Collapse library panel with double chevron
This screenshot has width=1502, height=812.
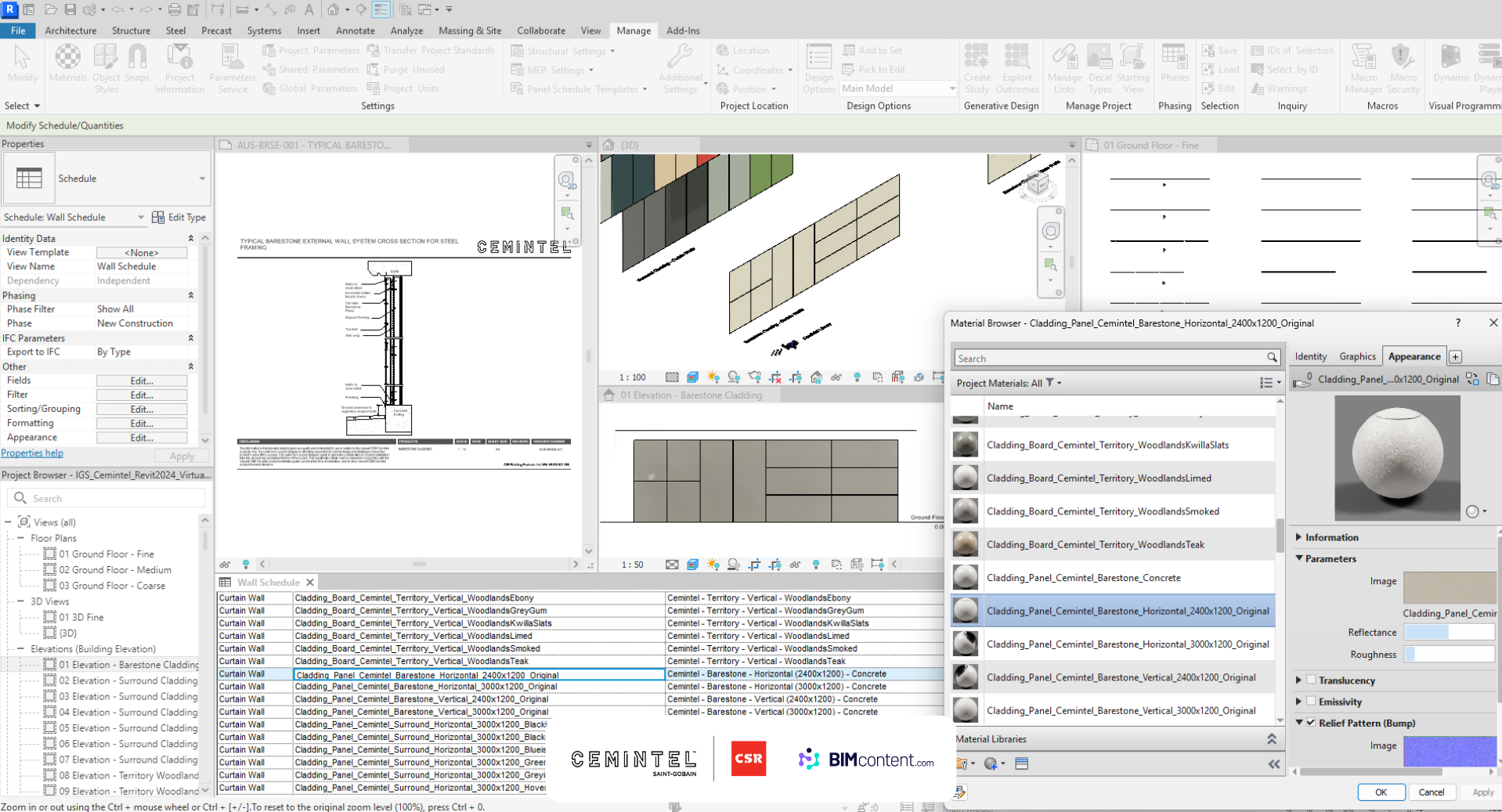click(1274, 764)
